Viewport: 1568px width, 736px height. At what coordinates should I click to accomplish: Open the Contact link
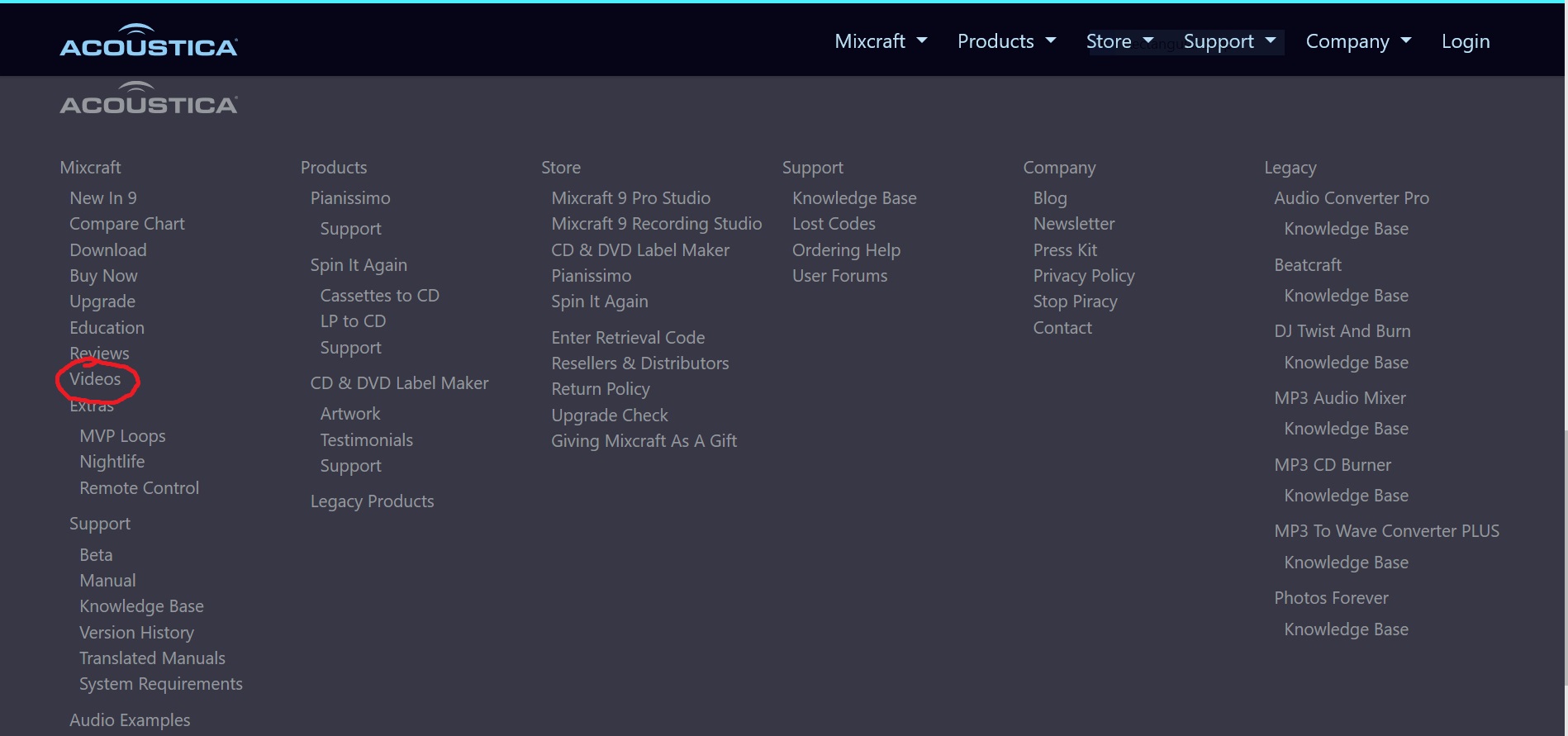pos(1062,328)
